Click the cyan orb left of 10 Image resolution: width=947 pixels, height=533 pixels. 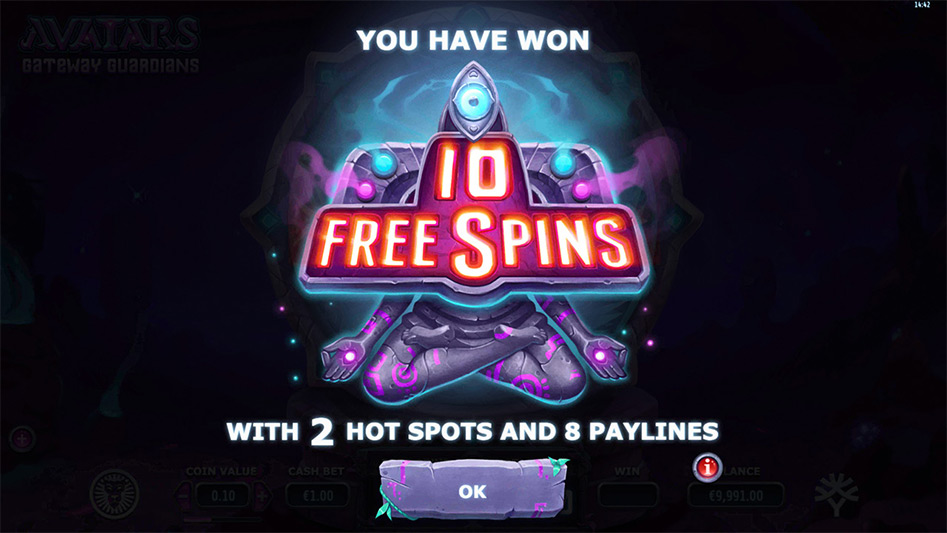[x=382, y=164]
